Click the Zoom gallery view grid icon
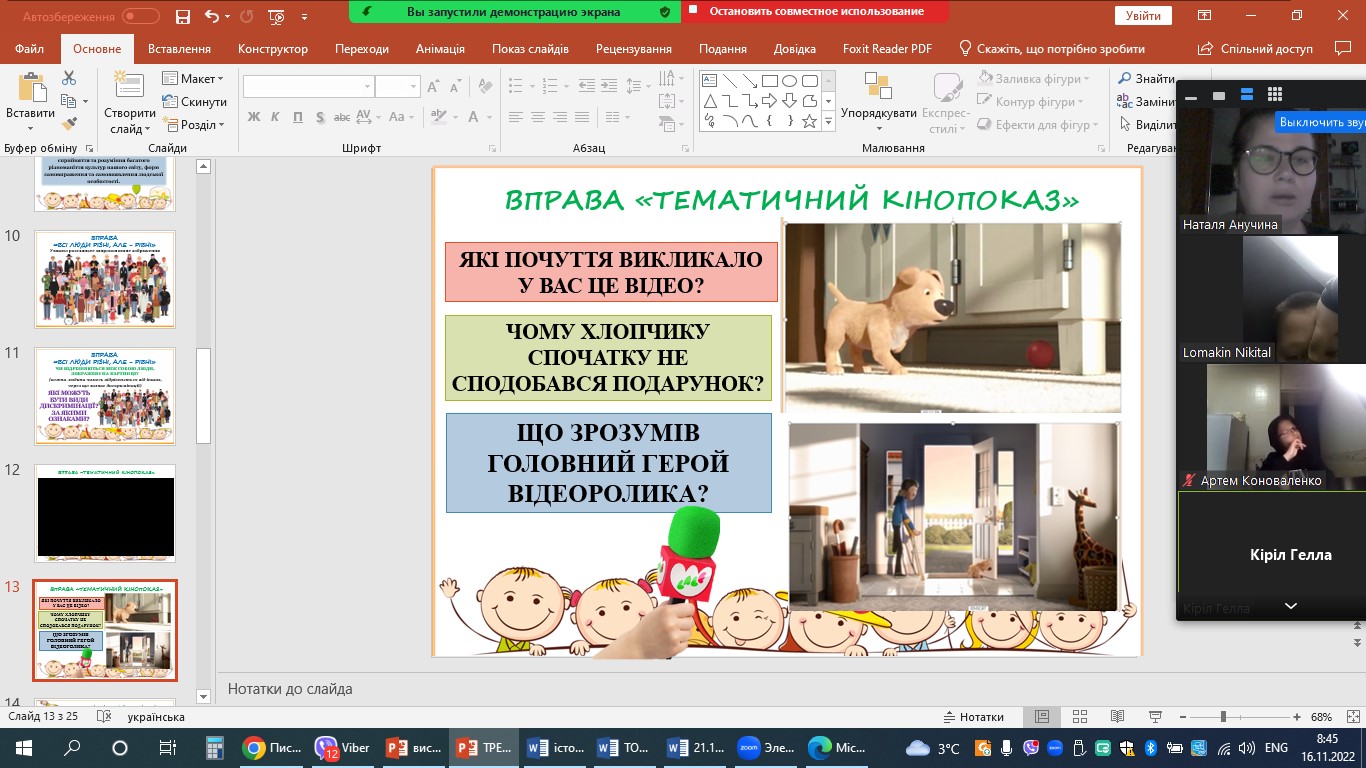The image size is (1366, 768). point(1274,95)
